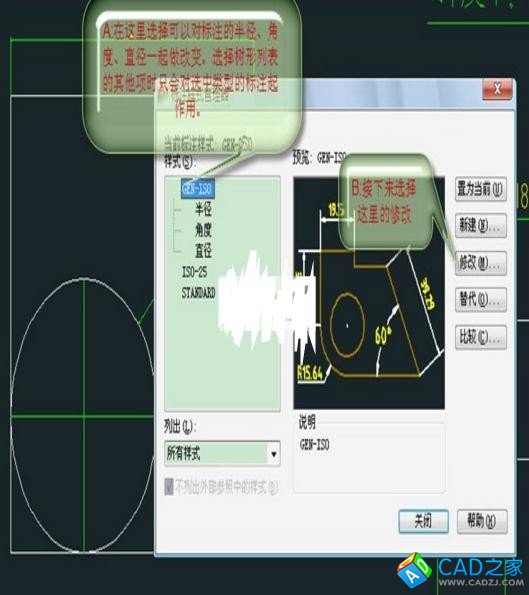
Task: Toggle 不列出外部参照中的样式 checkbox
Action: coord(169,487)
